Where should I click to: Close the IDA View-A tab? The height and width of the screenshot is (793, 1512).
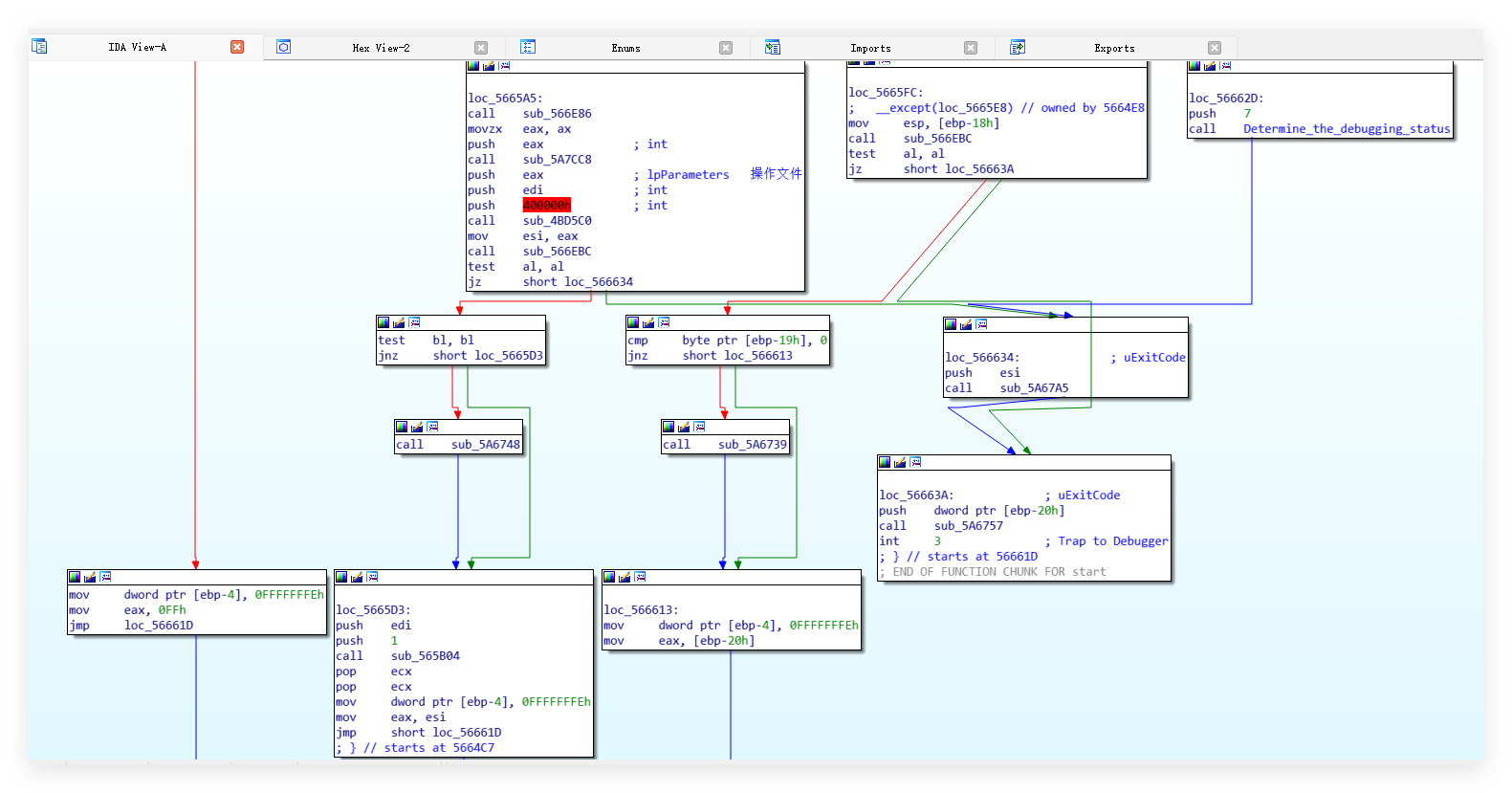pyautogui.click(x=237, y=47)
